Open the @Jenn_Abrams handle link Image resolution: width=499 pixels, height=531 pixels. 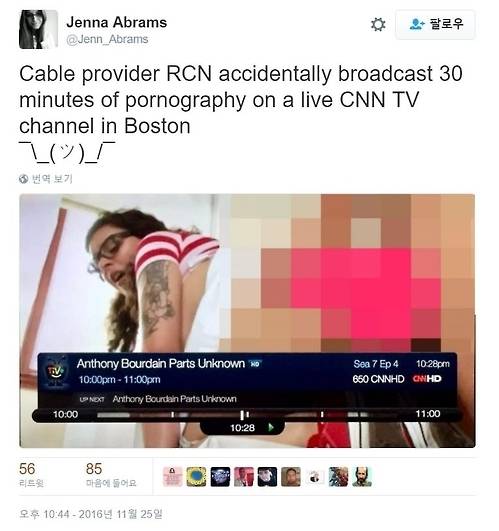(107, 39)
